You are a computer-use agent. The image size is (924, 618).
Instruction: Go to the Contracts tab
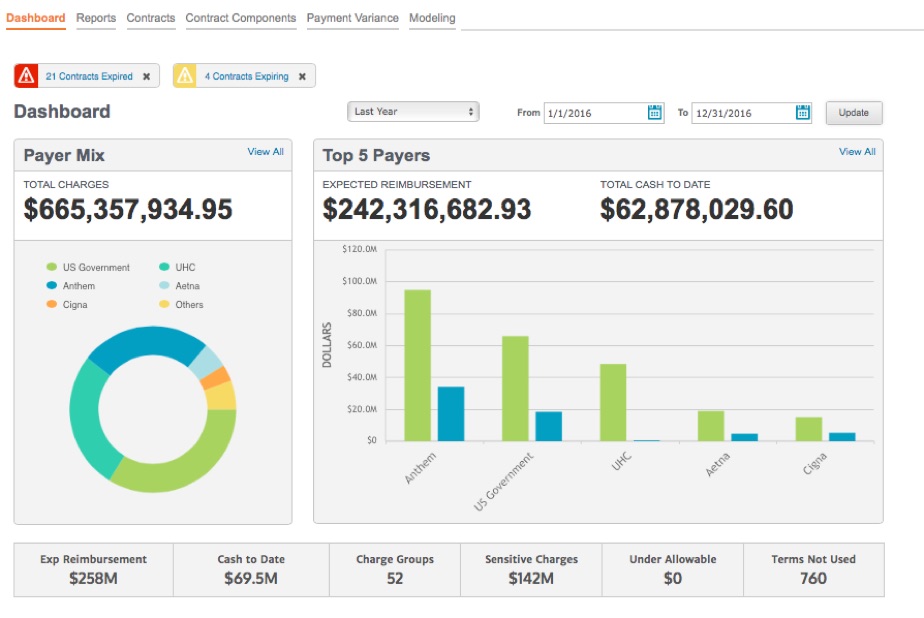point(151,18)
